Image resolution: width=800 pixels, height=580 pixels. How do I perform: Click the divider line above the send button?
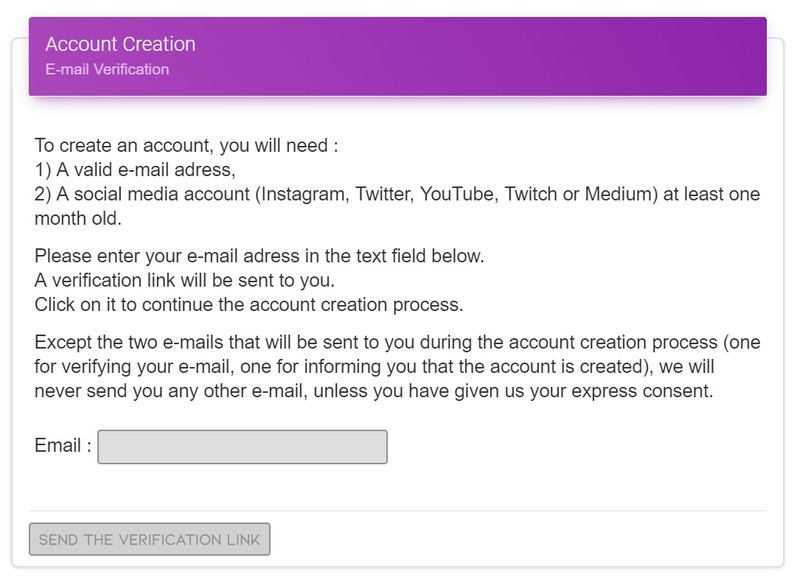pos(397,510)
